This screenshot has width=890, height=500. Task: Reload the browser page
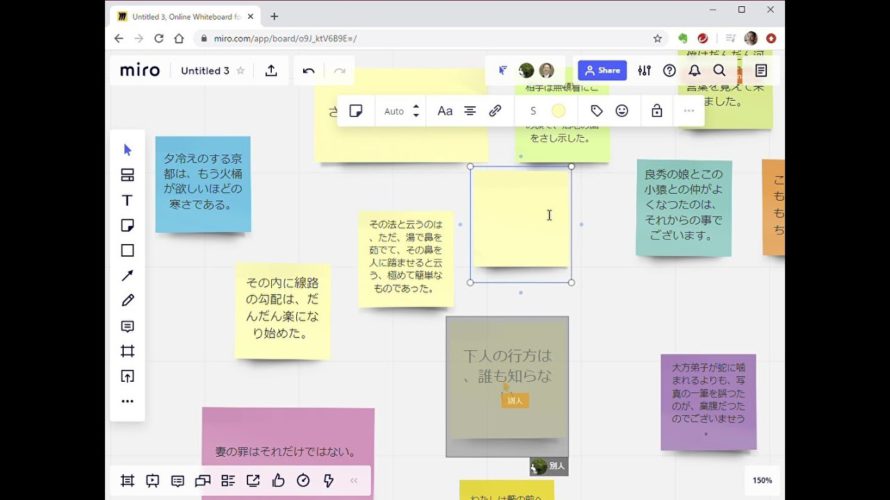tap(159, 39)
